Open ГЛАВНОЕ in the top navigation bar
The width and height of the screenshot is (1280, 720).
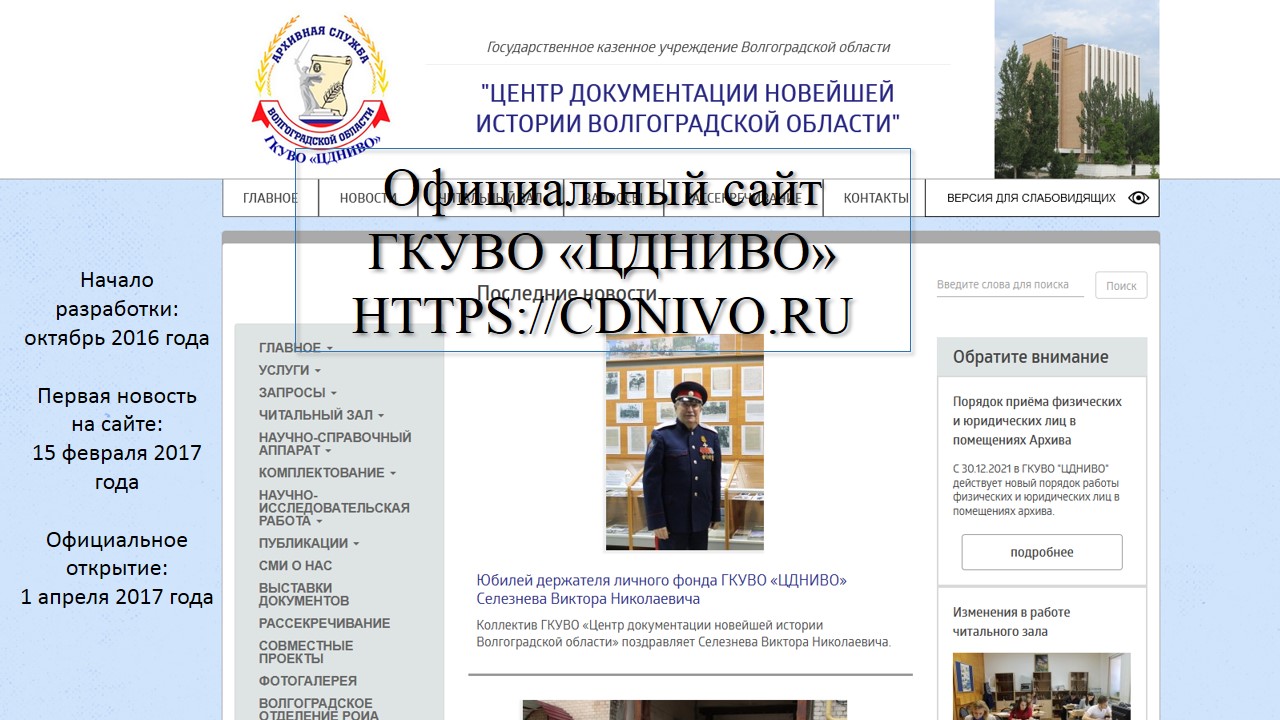point(270,198)
